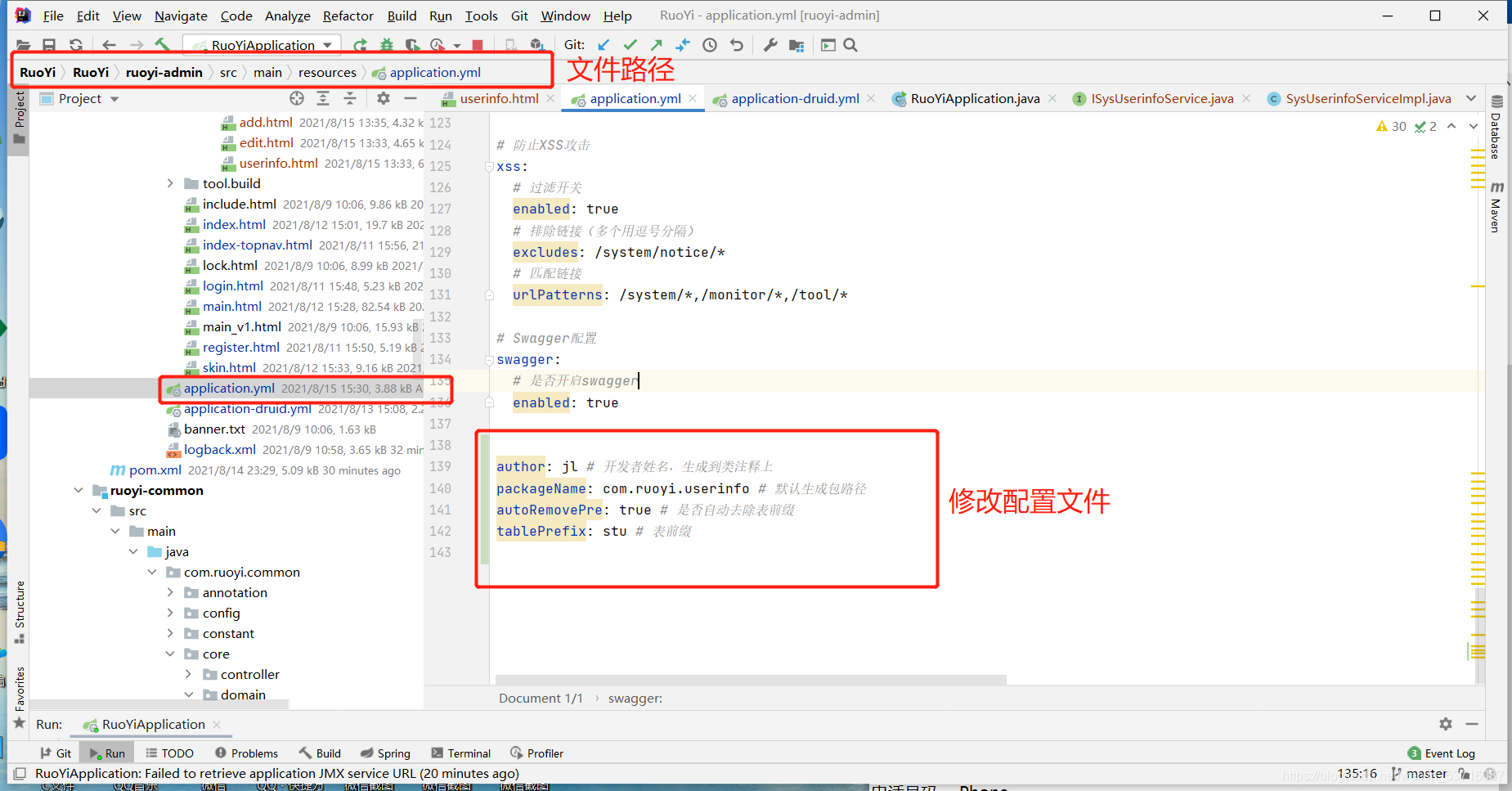
Task: Open the Profiler tool window
Action: coord(536,753)
